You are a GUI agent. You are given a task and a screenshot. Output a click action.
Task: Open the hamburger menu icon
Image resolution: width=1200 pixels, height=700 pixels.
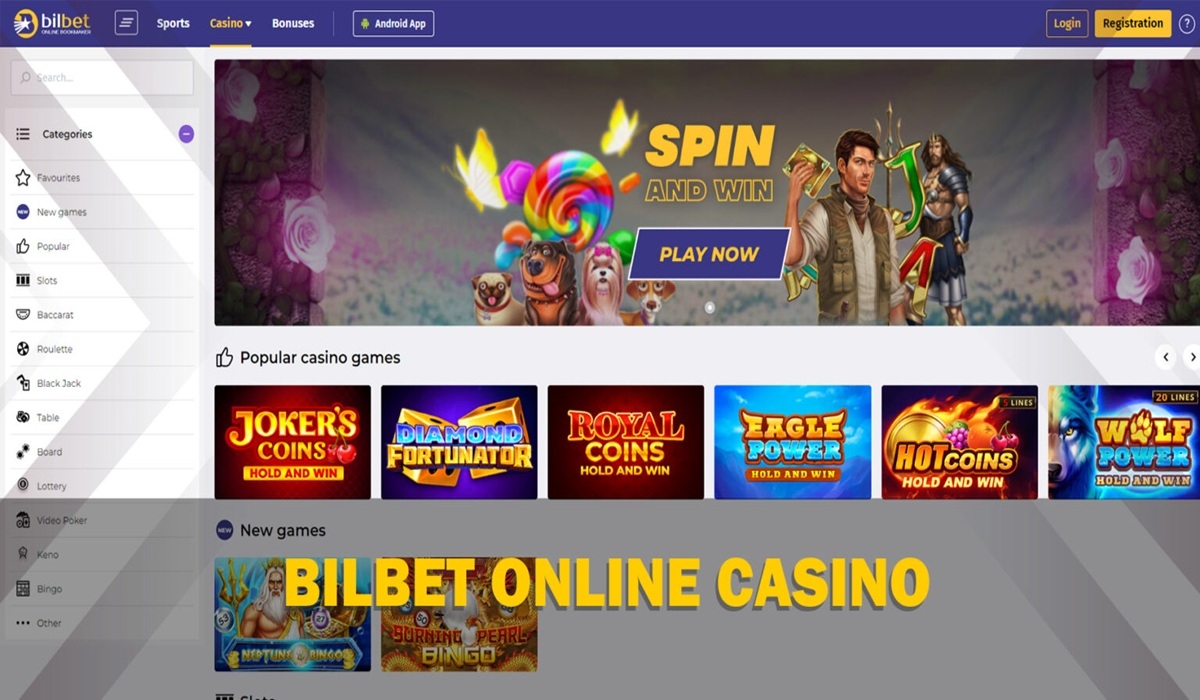[x=126, y=23]
